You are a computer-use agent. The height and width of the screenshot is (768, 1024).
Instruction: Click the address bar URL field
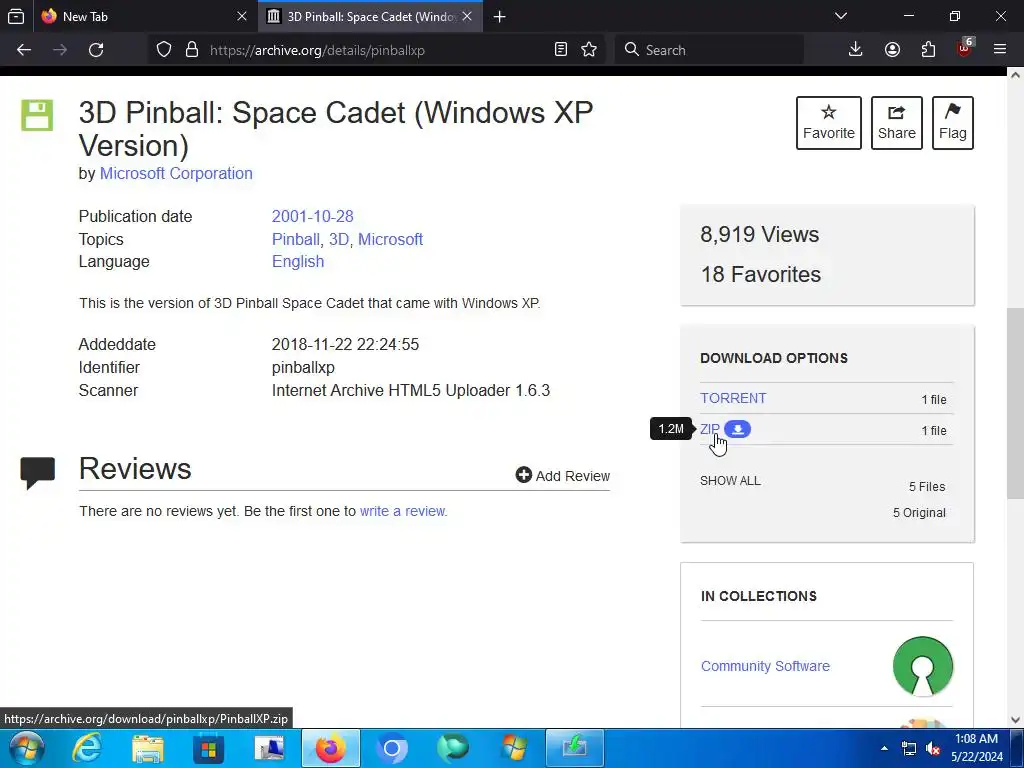(x=379, y=50)
